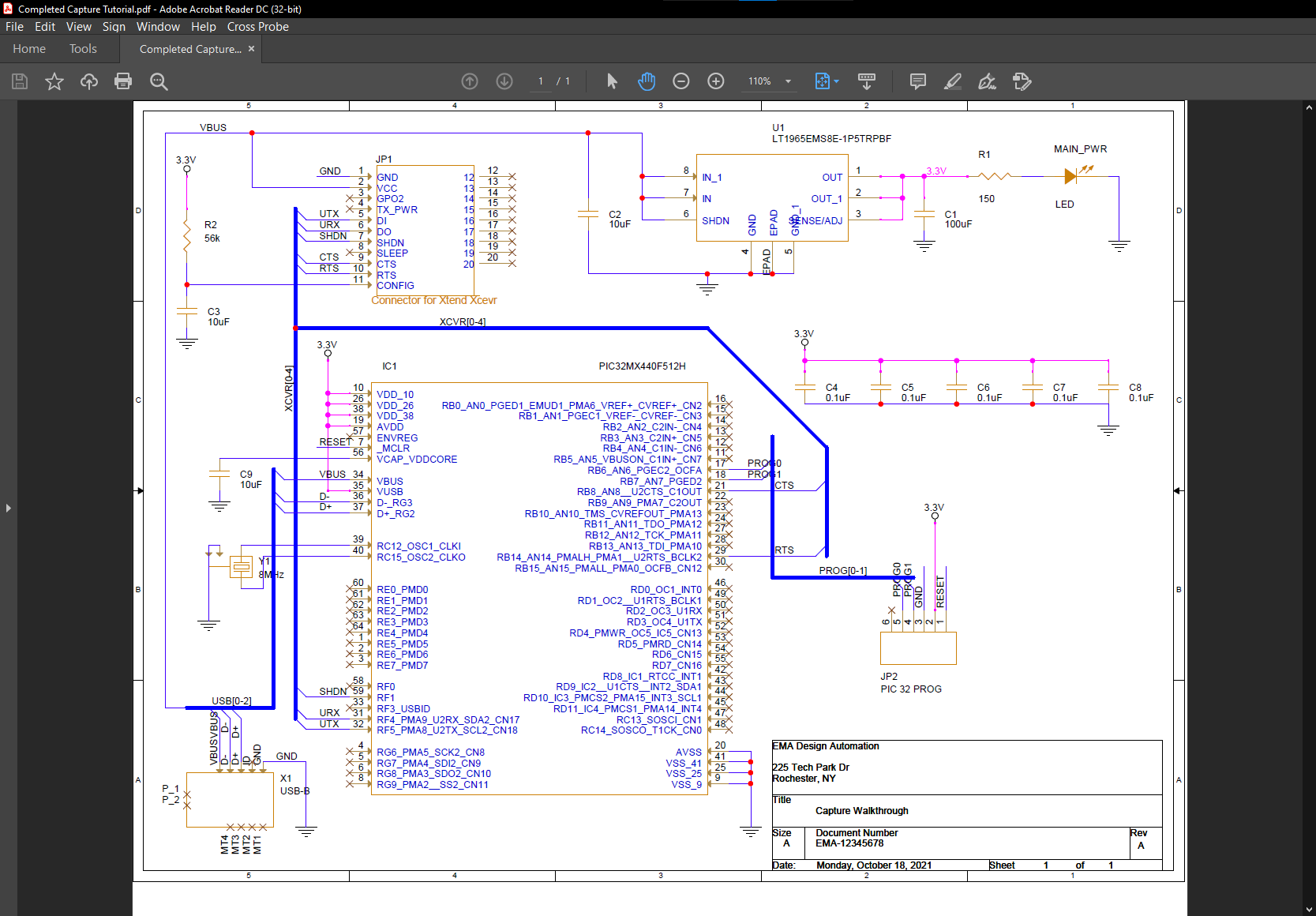Screen dimensions: 1316x916
Task: Click the current page number field
Action: [541, 81]
